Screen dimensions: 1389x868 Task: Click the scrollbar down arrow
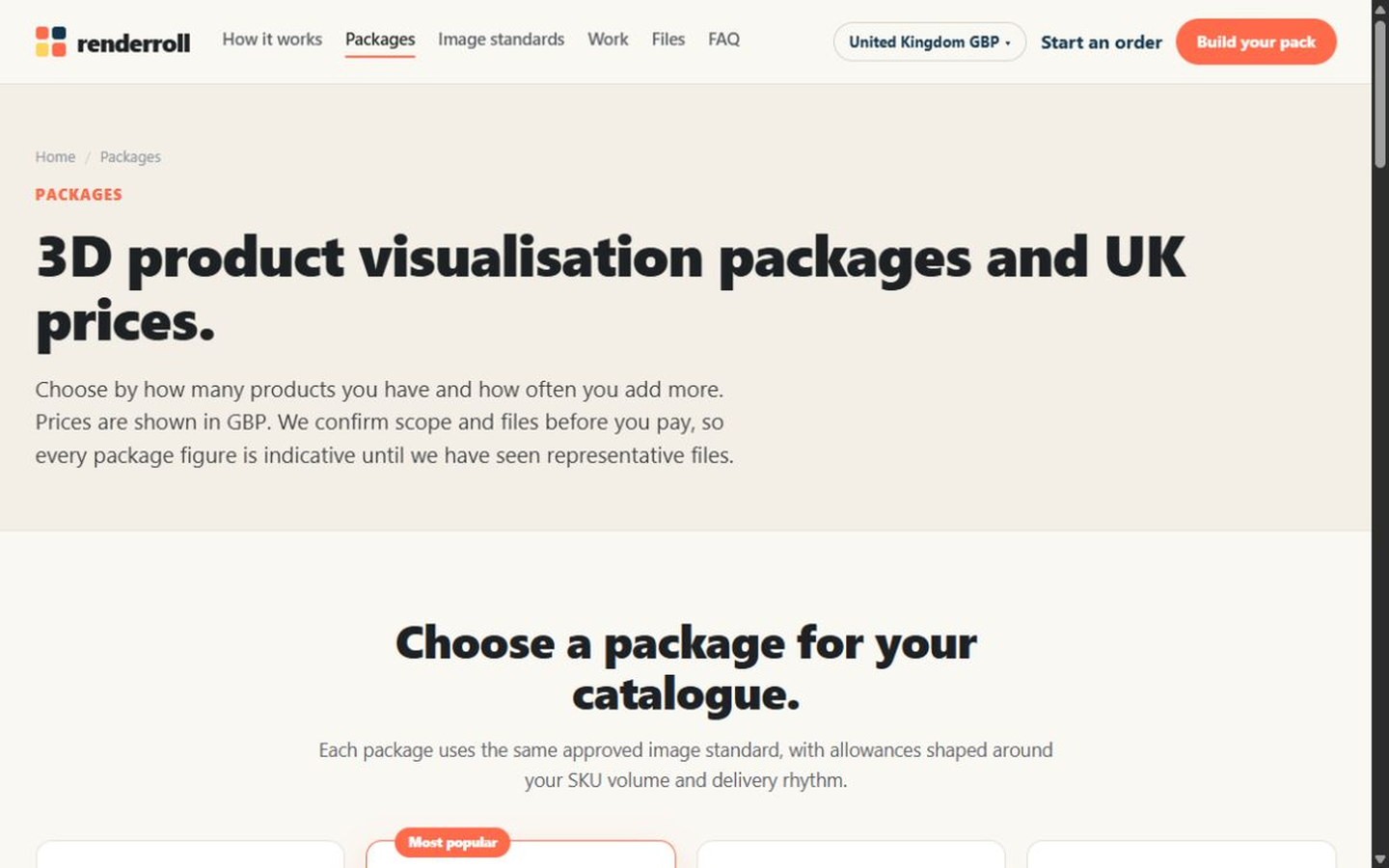(x=1380, y=859)
